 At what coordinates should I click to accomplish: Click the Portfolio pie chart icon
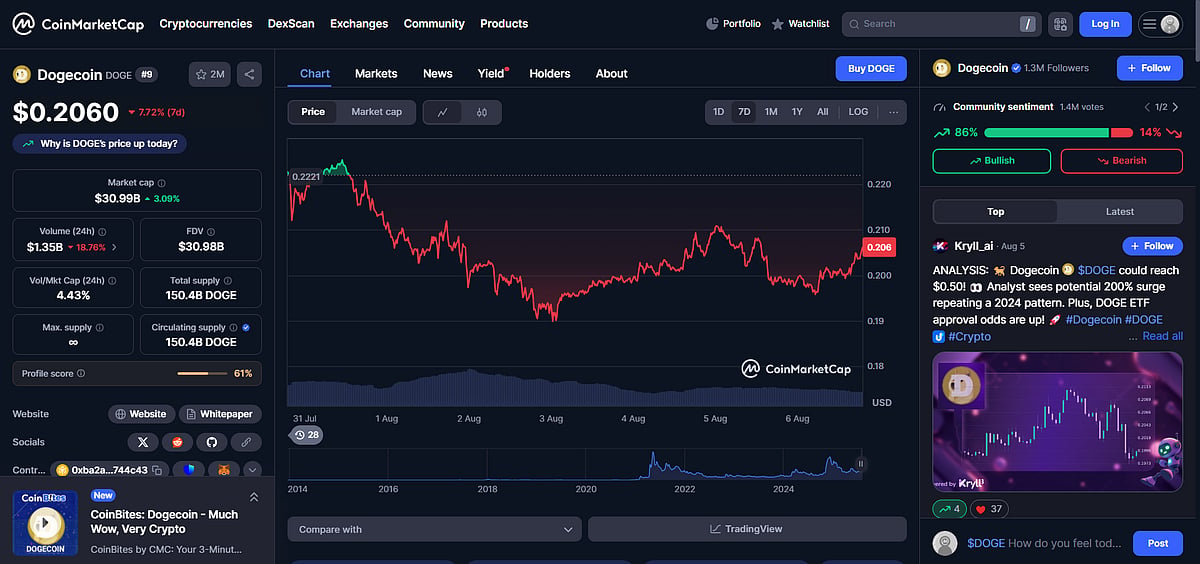(712, 24)
